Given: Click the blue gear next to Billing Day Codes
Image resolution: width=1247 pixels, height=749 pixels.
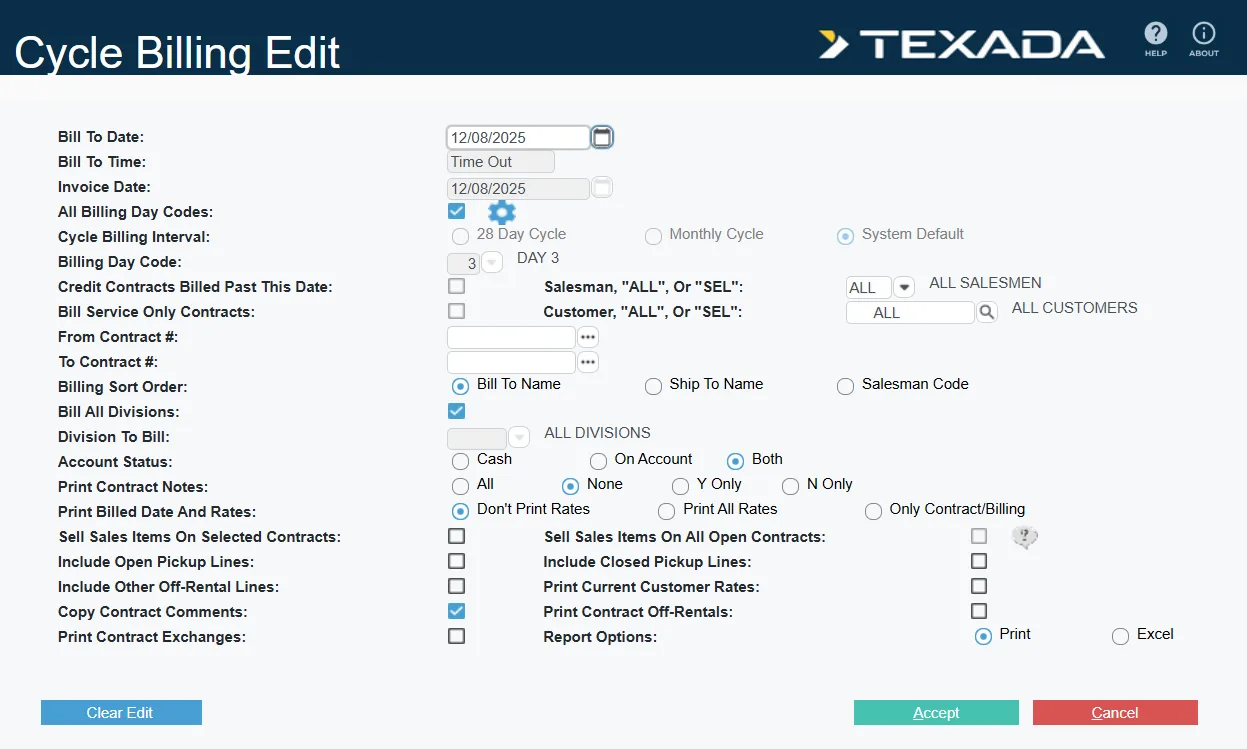Looking at the screenshot, I should (501, 212).
